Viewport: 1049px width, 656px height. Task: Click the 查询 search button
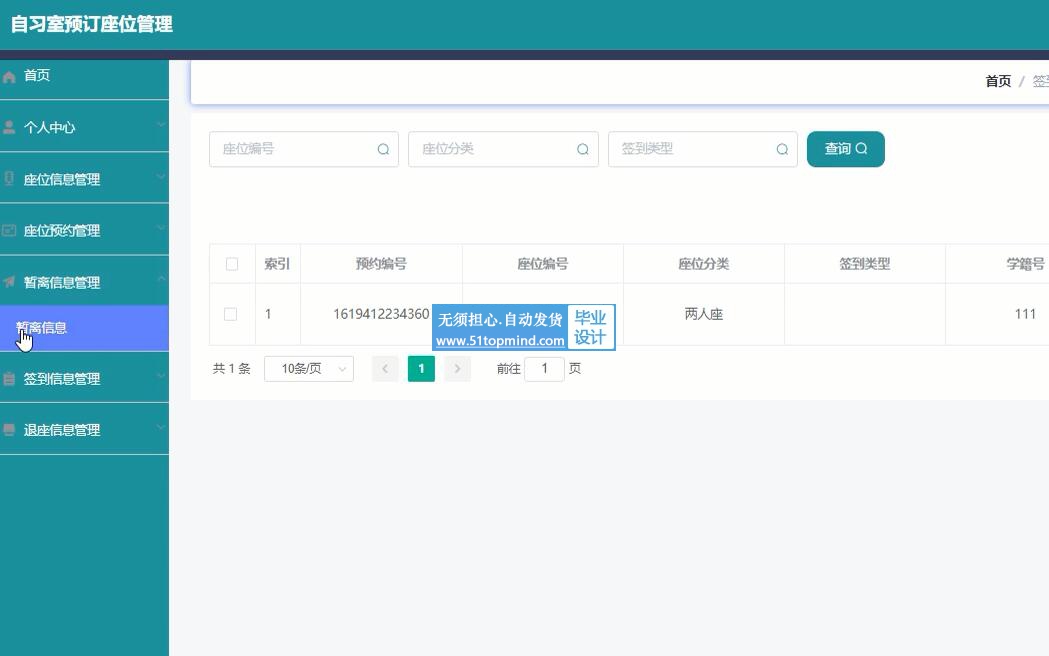pos(846,149)
